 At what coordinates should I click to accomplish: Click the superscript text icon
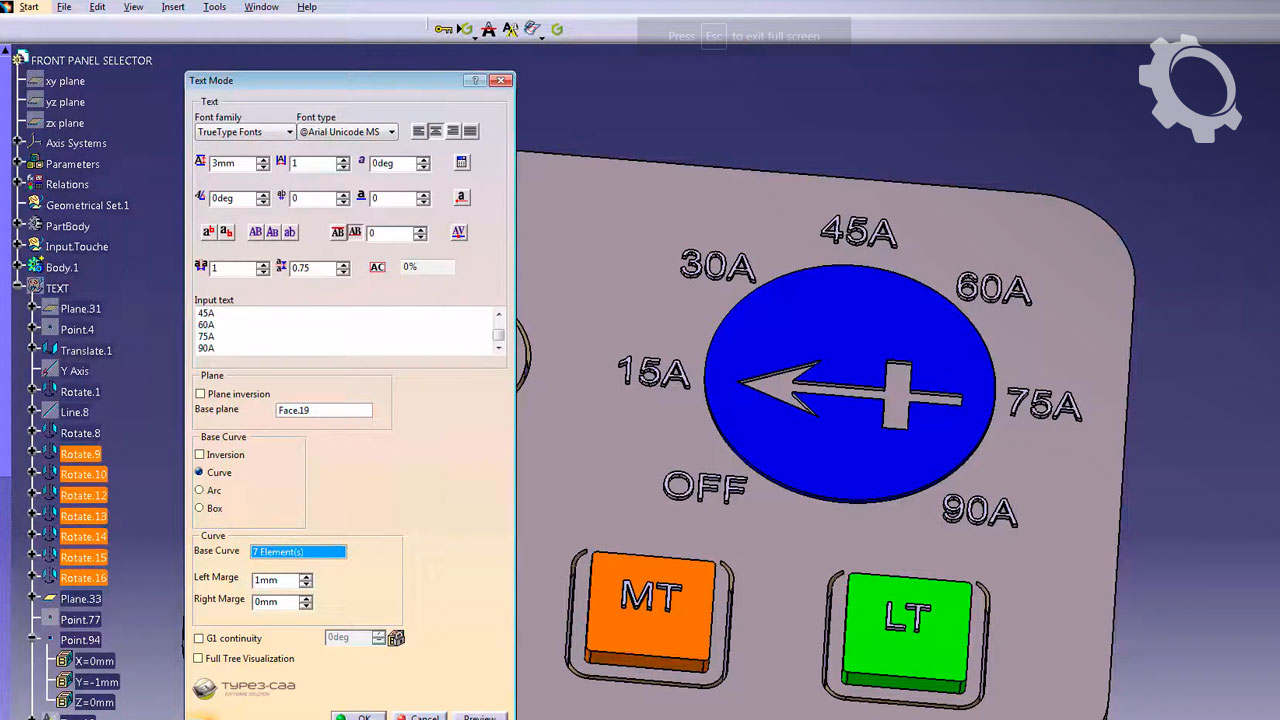(x=209, y=232)
